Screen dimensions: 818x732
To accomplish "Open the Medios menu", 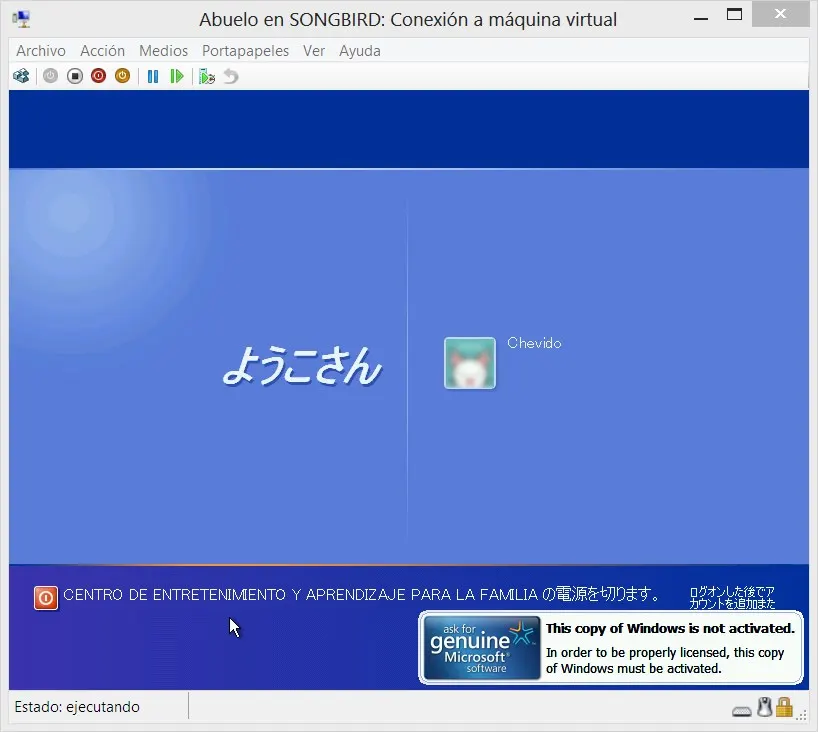I will coord(163,50).
